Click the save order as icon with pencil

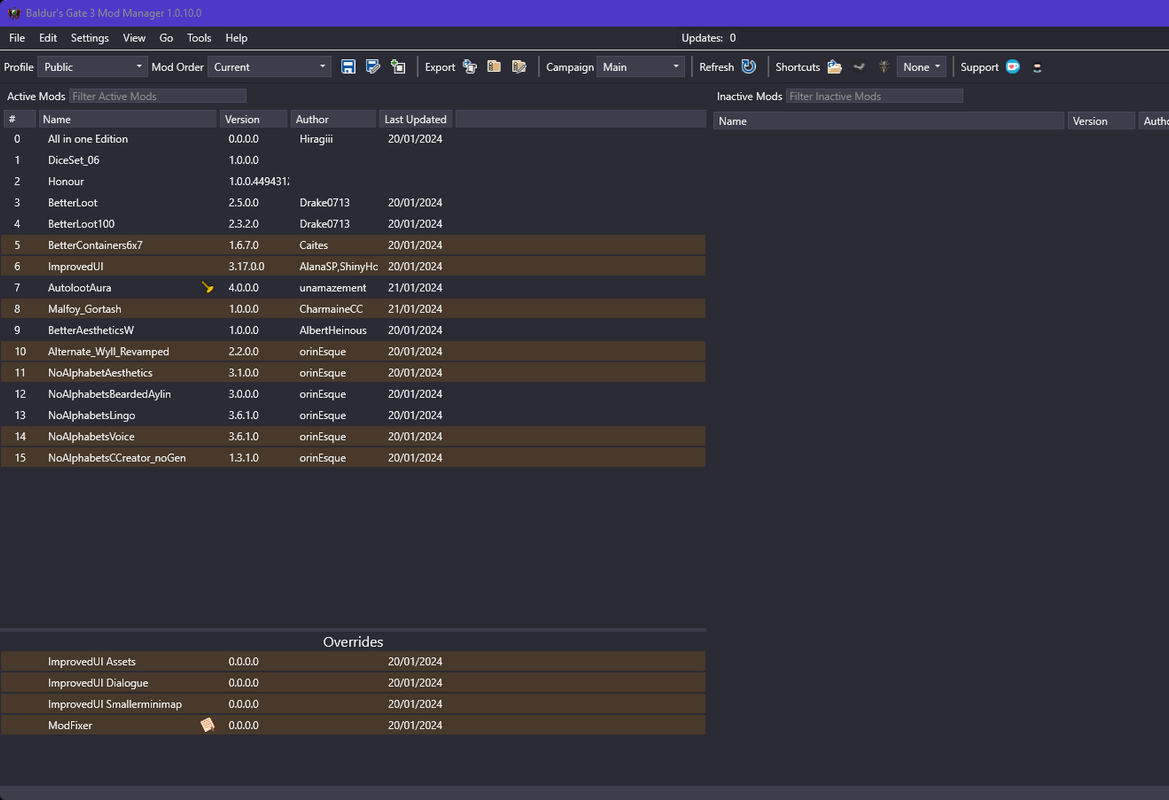tap(373, 67)
